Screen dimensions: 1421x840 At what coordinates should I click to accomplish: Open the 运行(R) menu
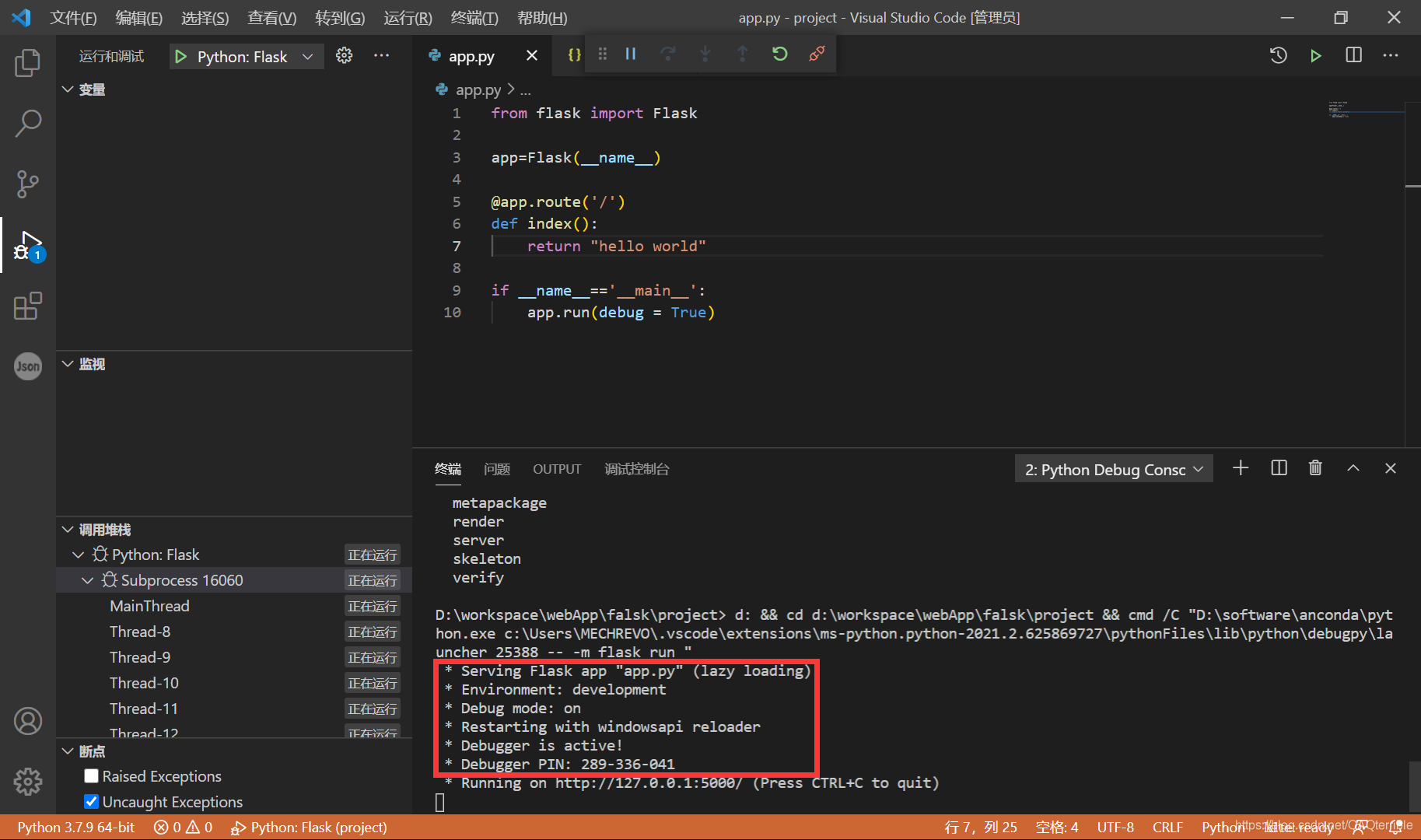(407, 17)
